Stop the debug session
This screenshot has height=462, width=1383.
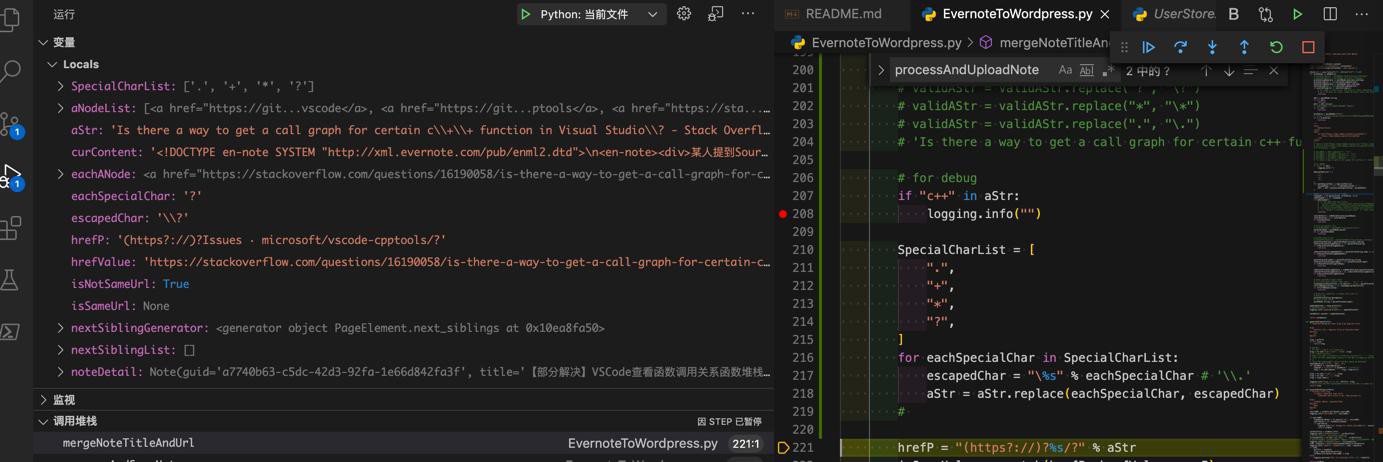click(1309, 47)
